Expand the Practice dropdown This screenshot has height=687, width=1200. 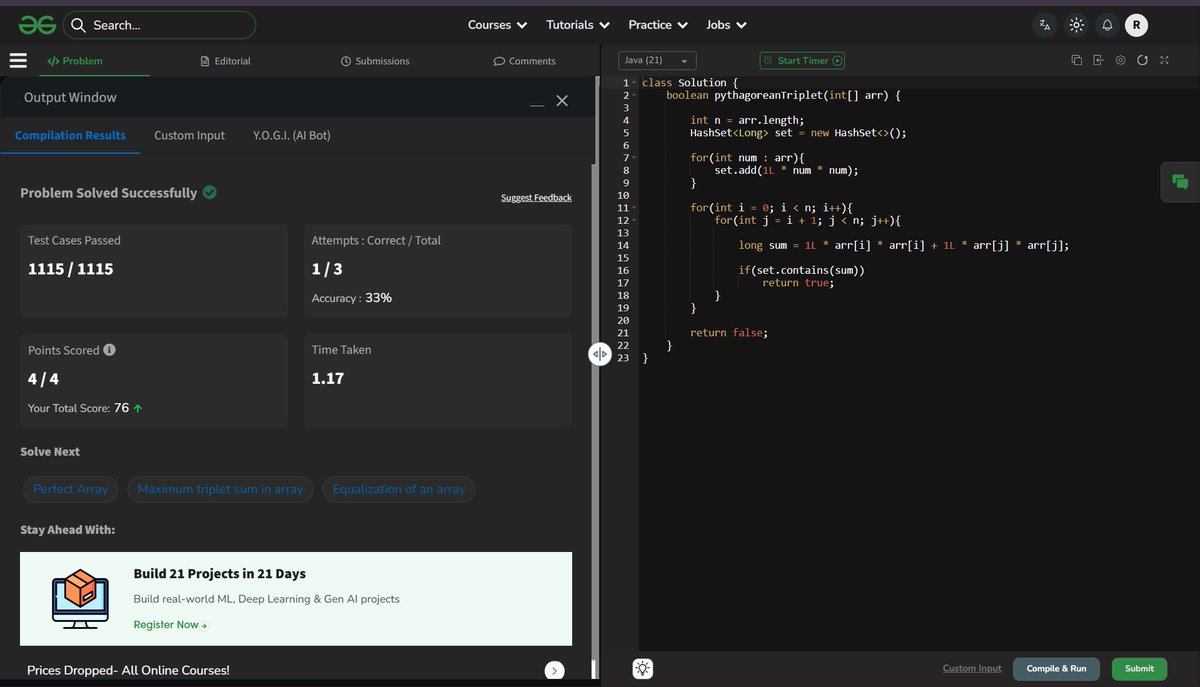pos(658,25)
